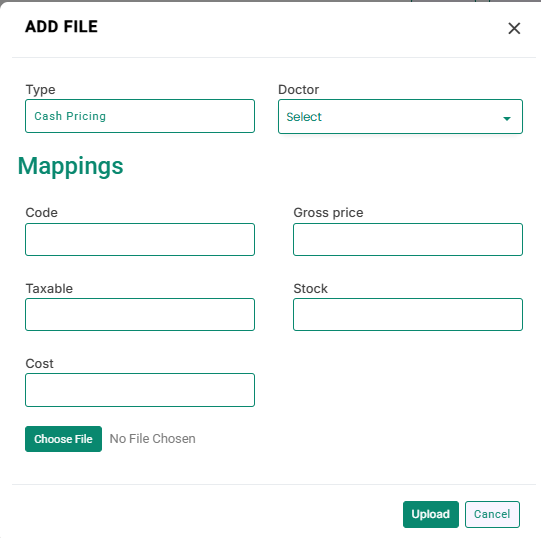
Task: Focus the Code mapping input box
Action: [x=140, y=239]
